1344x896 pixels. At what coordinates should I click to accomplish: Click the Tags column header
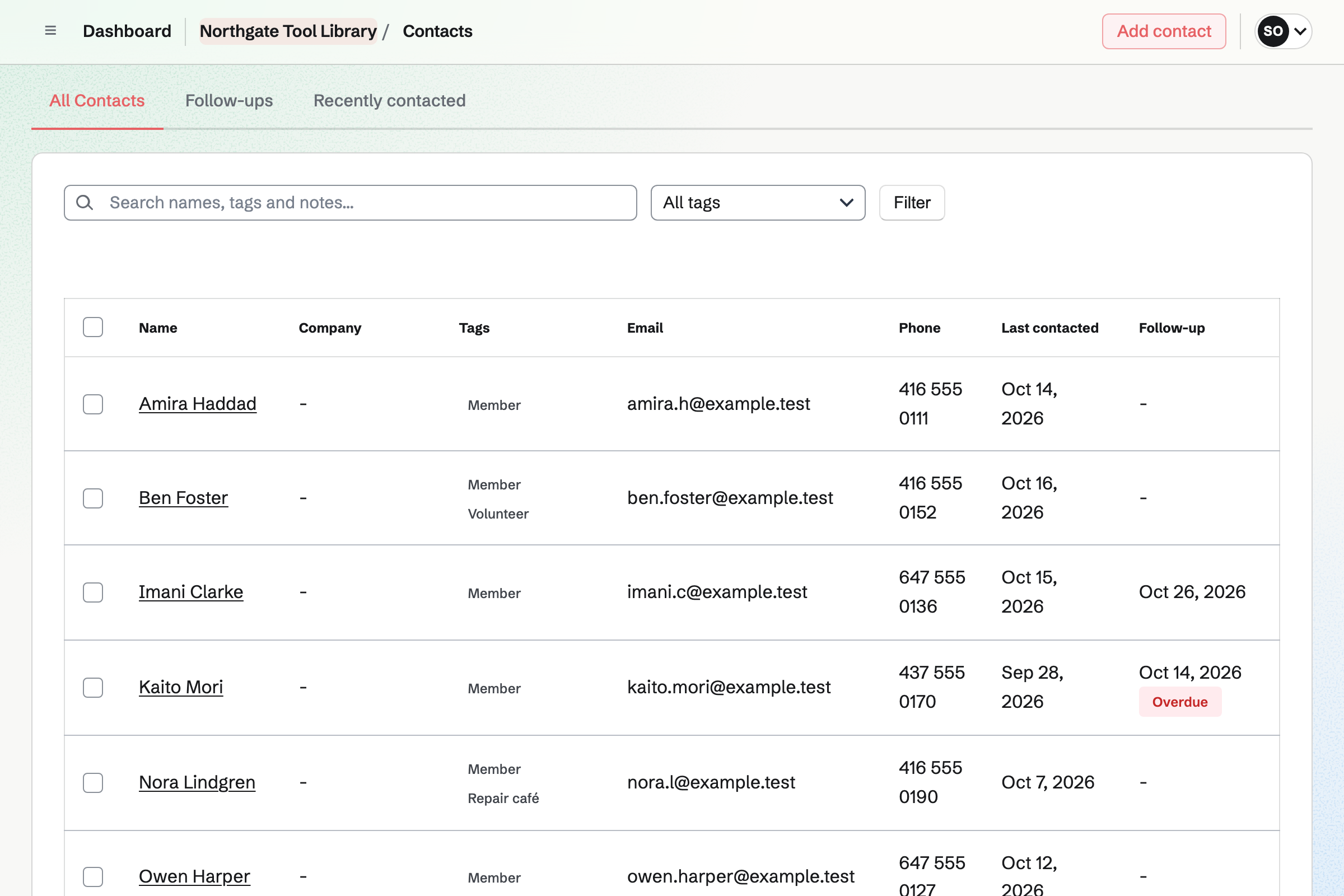[474, 328]
